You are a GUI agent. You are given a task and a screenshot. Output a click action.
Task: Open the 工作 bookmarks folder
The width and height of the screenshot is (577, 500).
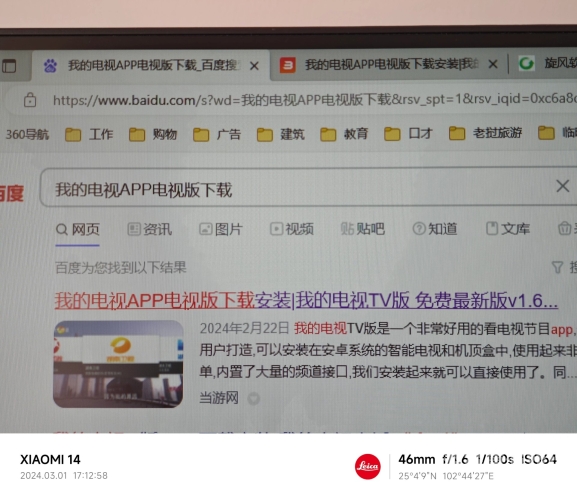89,134
